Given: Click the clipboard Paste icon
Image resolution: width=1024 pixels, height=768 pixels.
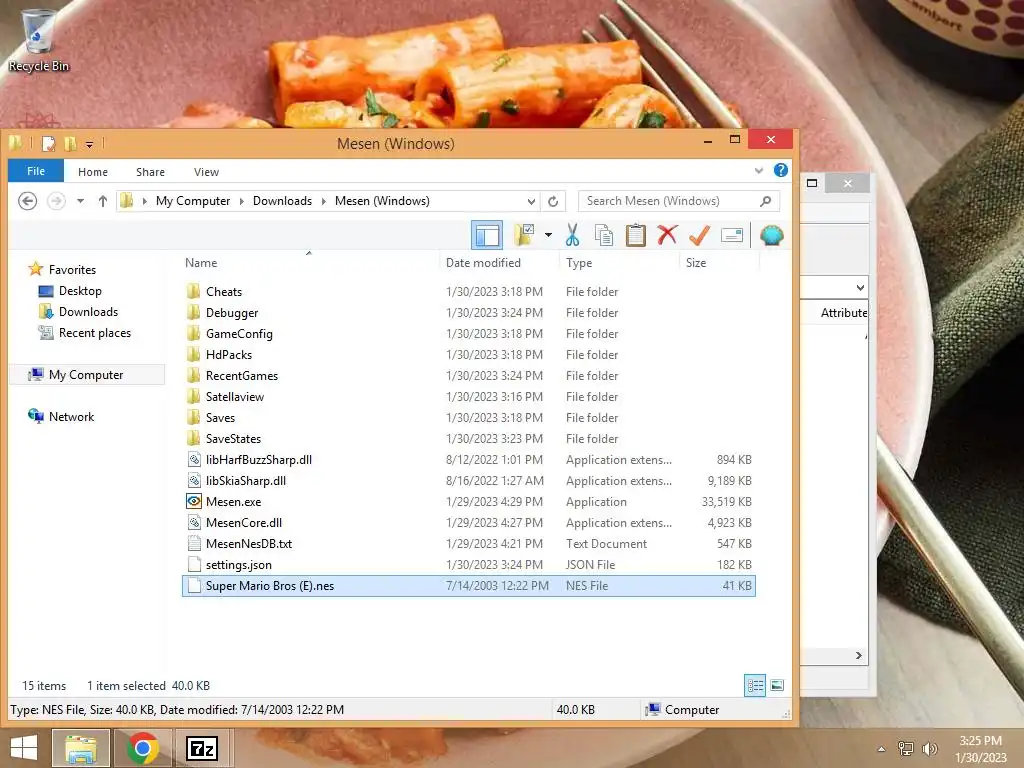Looking at the screenshot, I should (x=635, y=235).
